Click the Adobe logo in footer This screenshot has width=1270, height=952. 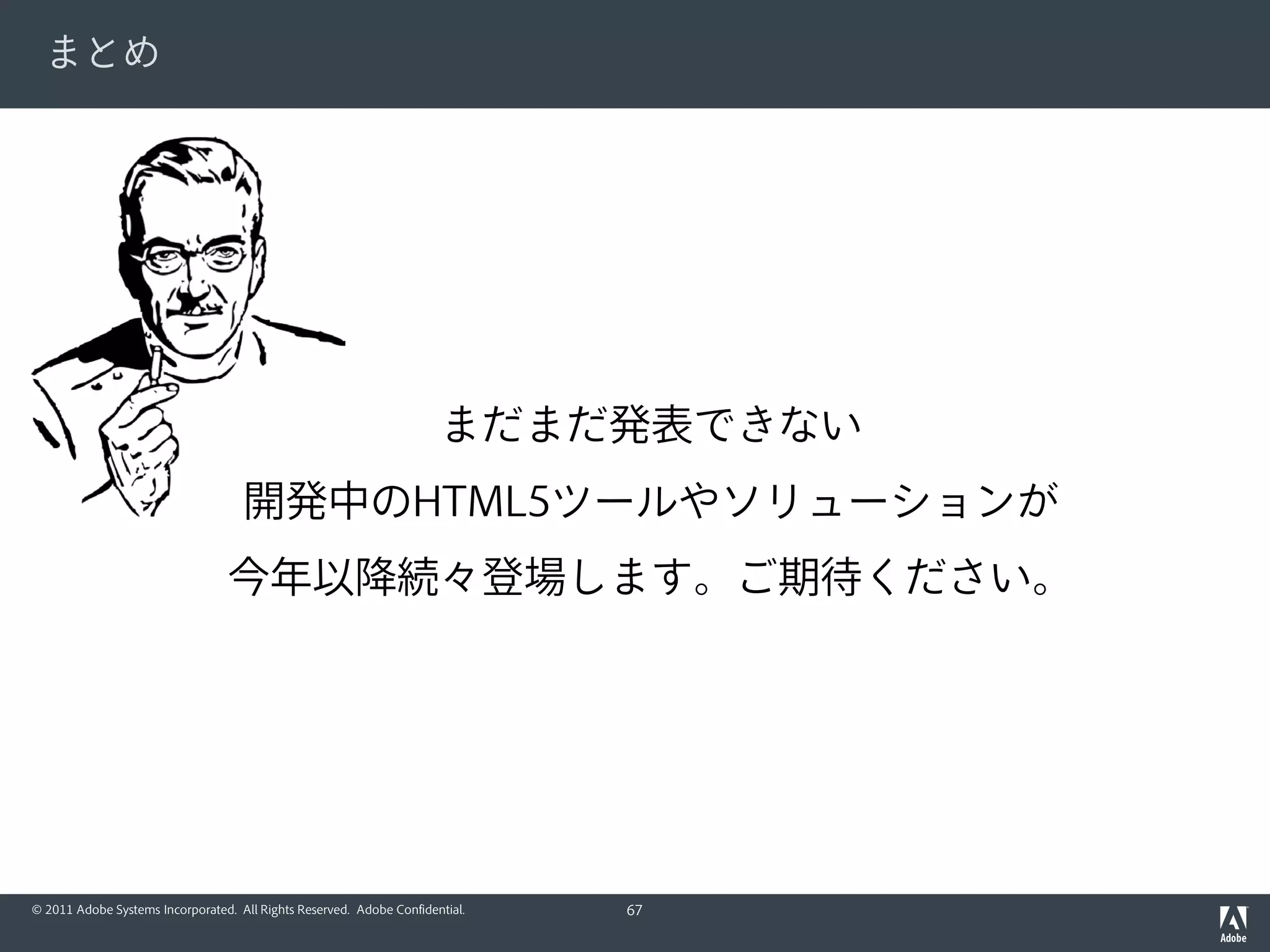click(1233, 924)
